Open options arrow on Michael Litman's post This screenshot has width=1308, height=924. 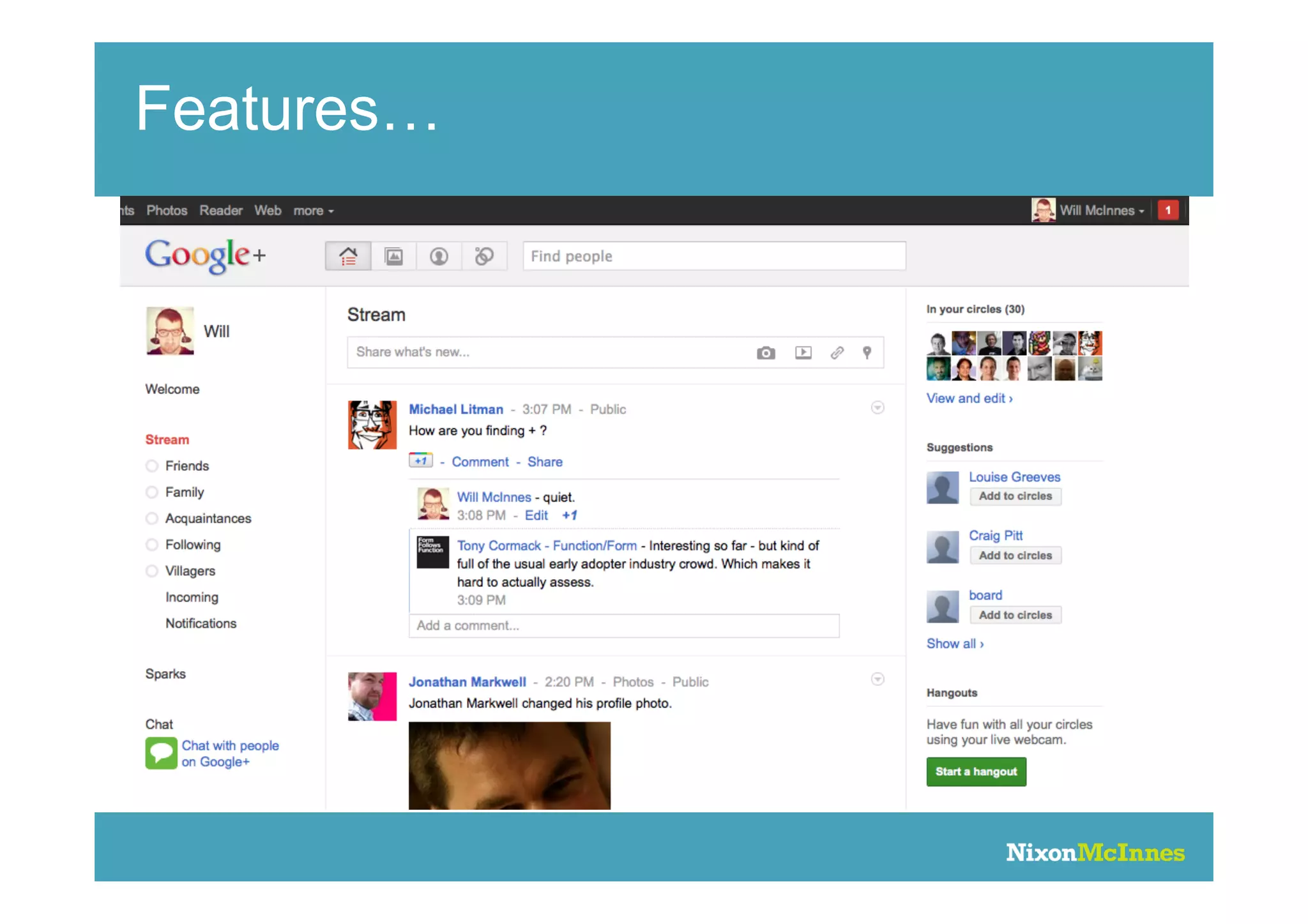coord(878,407)
